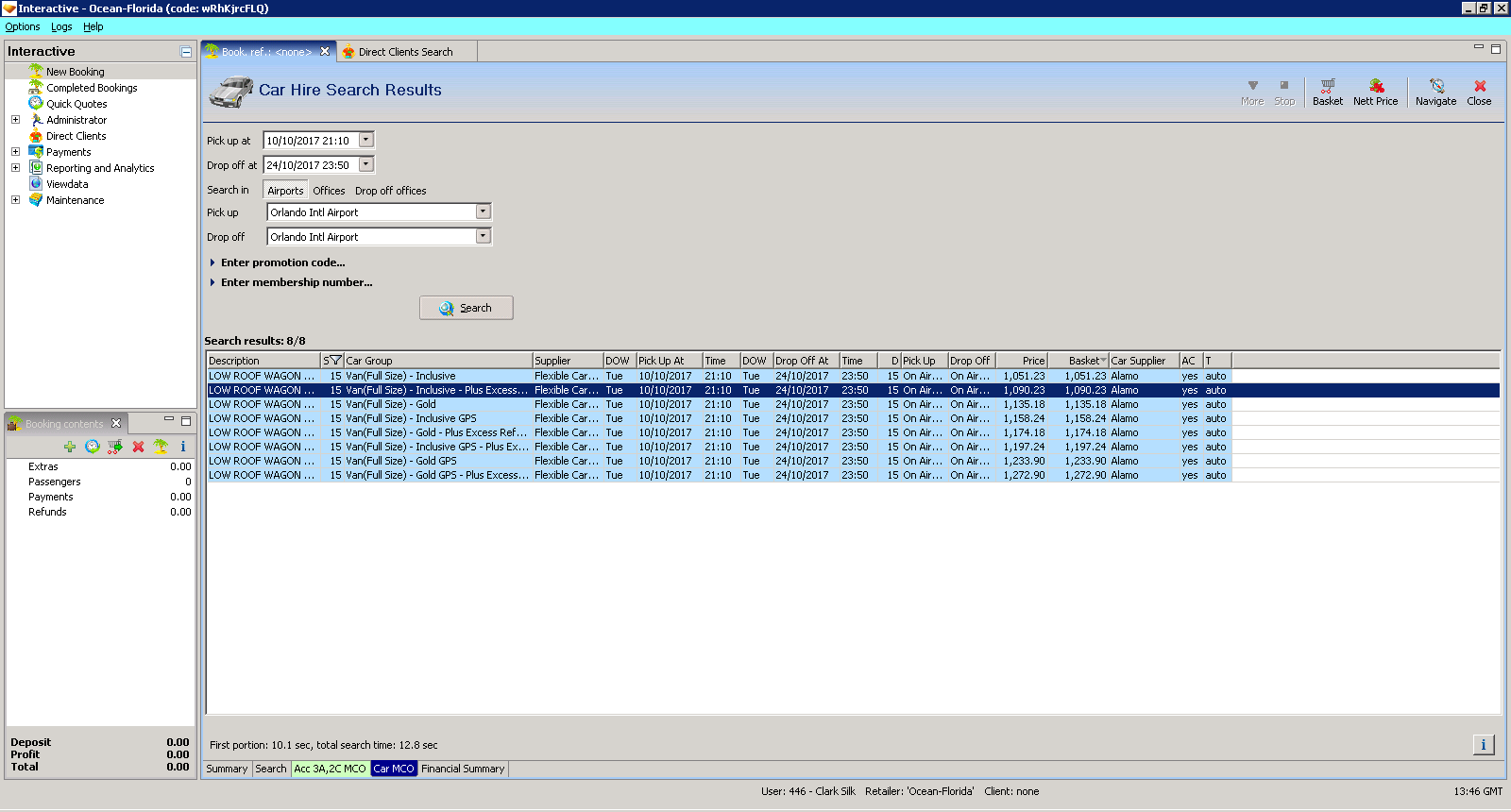
Task: Click the basket arrow icon in Booking contents
Action: click(115, 447)
